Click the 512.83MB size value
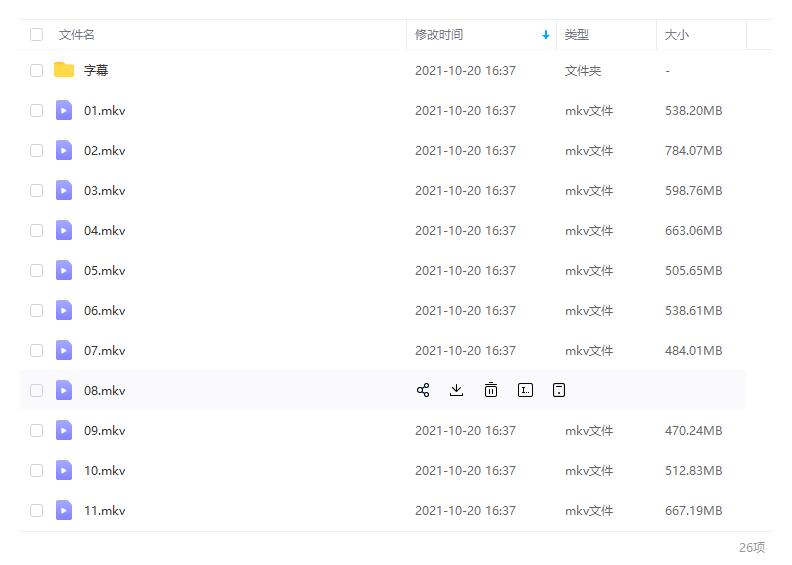Viewport: 792px width, 565px height. pyautogui.click(x=694, y=470)
